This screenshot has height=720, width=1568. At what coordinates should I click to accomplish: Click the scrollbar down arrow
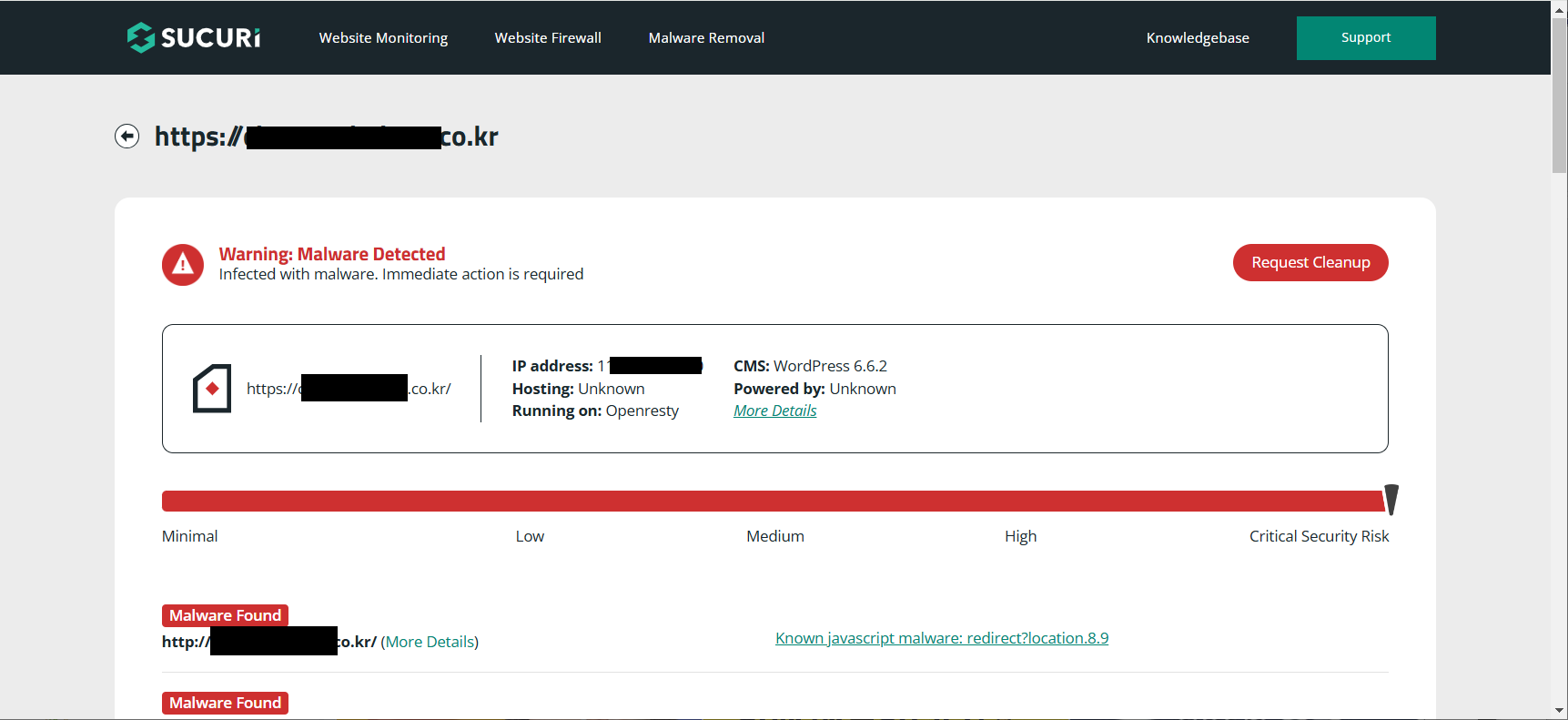click(1559, 711)
